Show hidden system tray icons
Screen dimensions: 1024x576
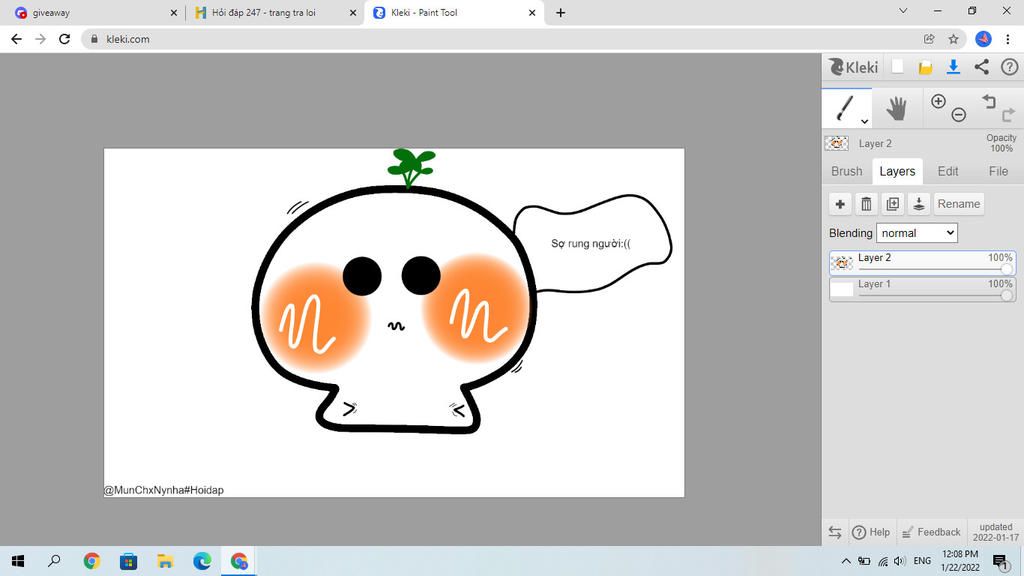pos(846,561)
